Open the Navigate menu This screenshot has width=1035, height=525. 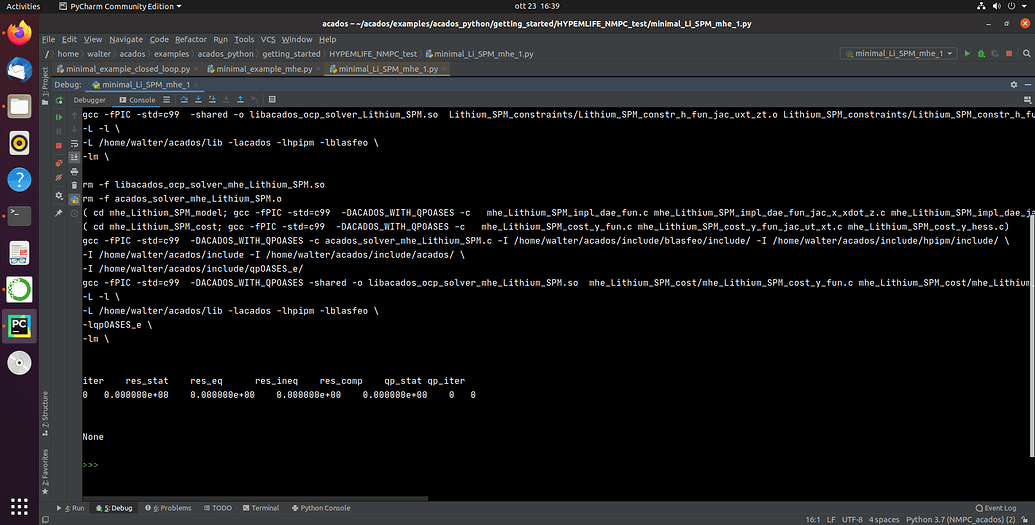125,40
